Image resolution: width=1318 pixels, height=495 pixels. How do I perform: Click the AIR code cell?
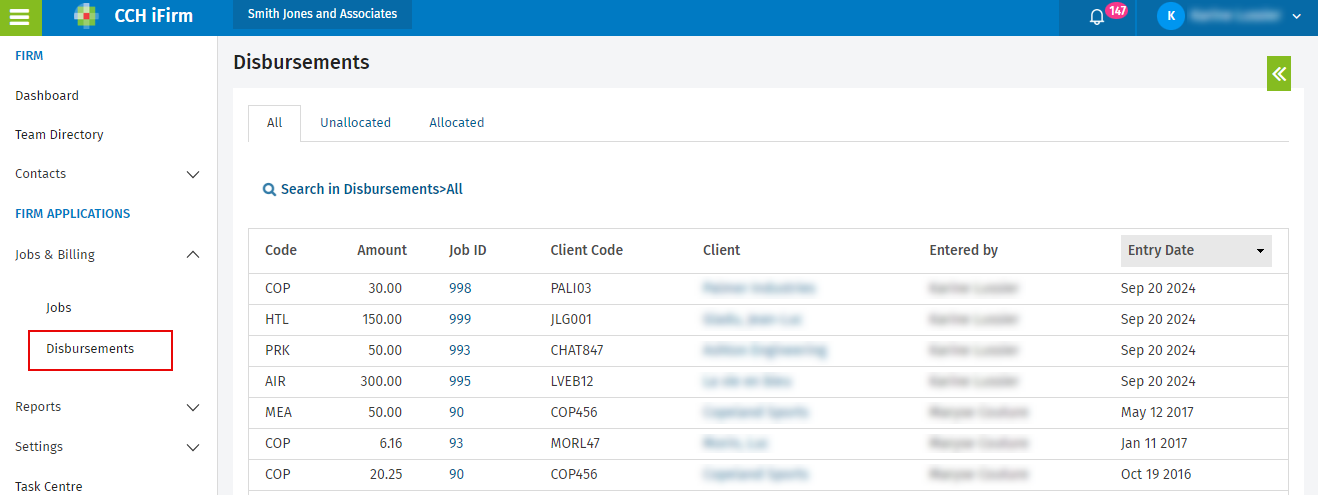[276, 381]
